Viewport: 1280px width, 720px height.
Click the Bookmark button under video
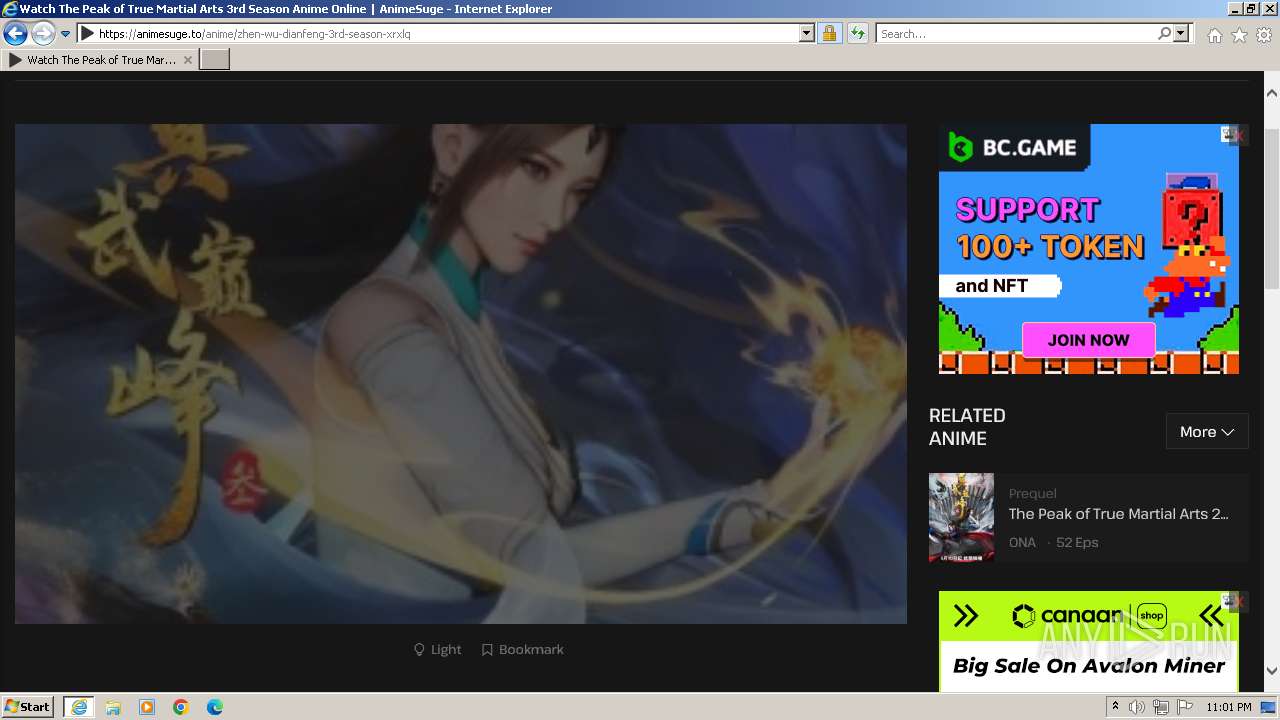pyautogui.click(x=523, y=649)
